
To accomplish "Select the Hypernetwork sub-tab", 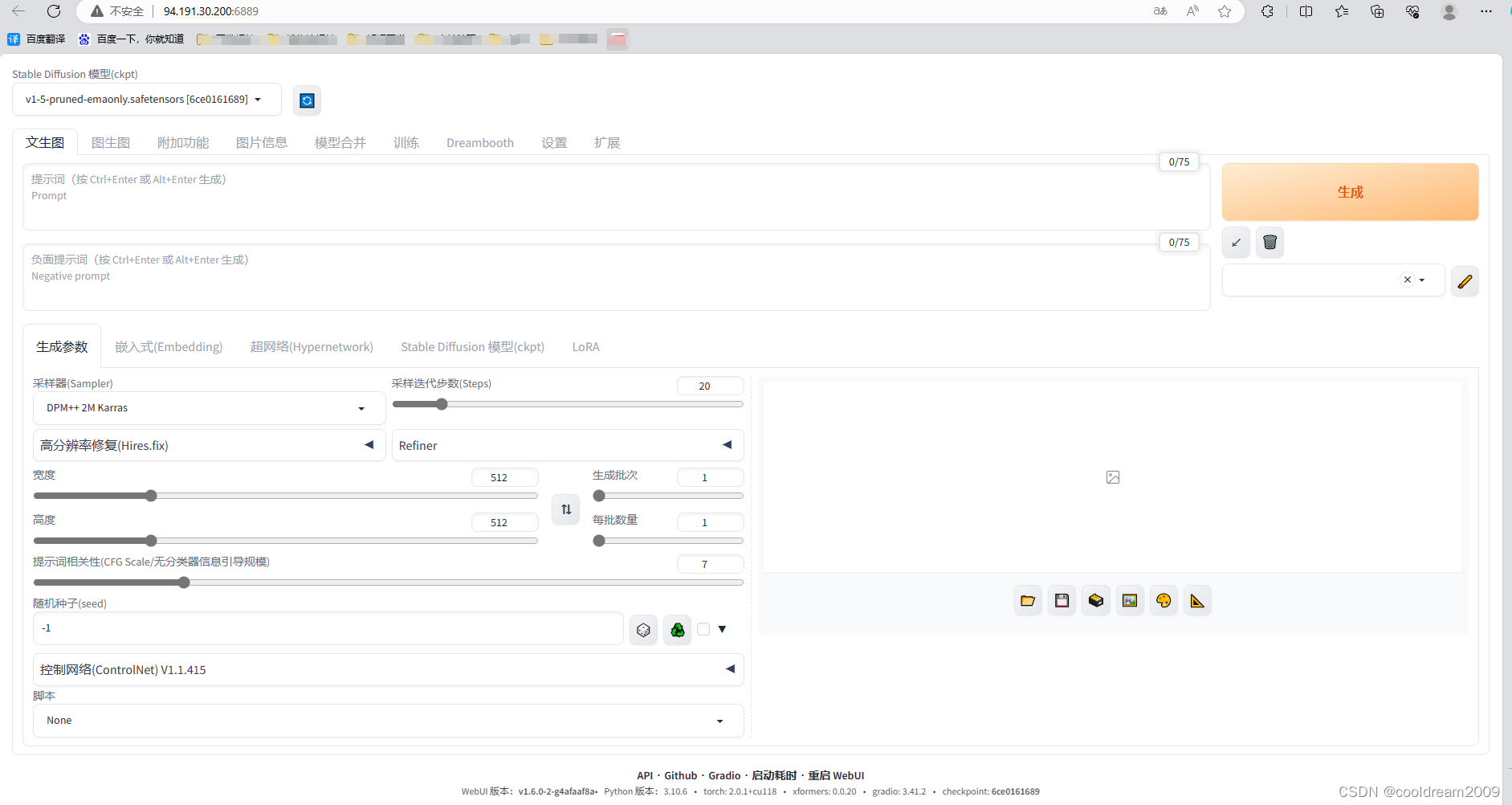I will pyautogui.click(x=312, y=347).
